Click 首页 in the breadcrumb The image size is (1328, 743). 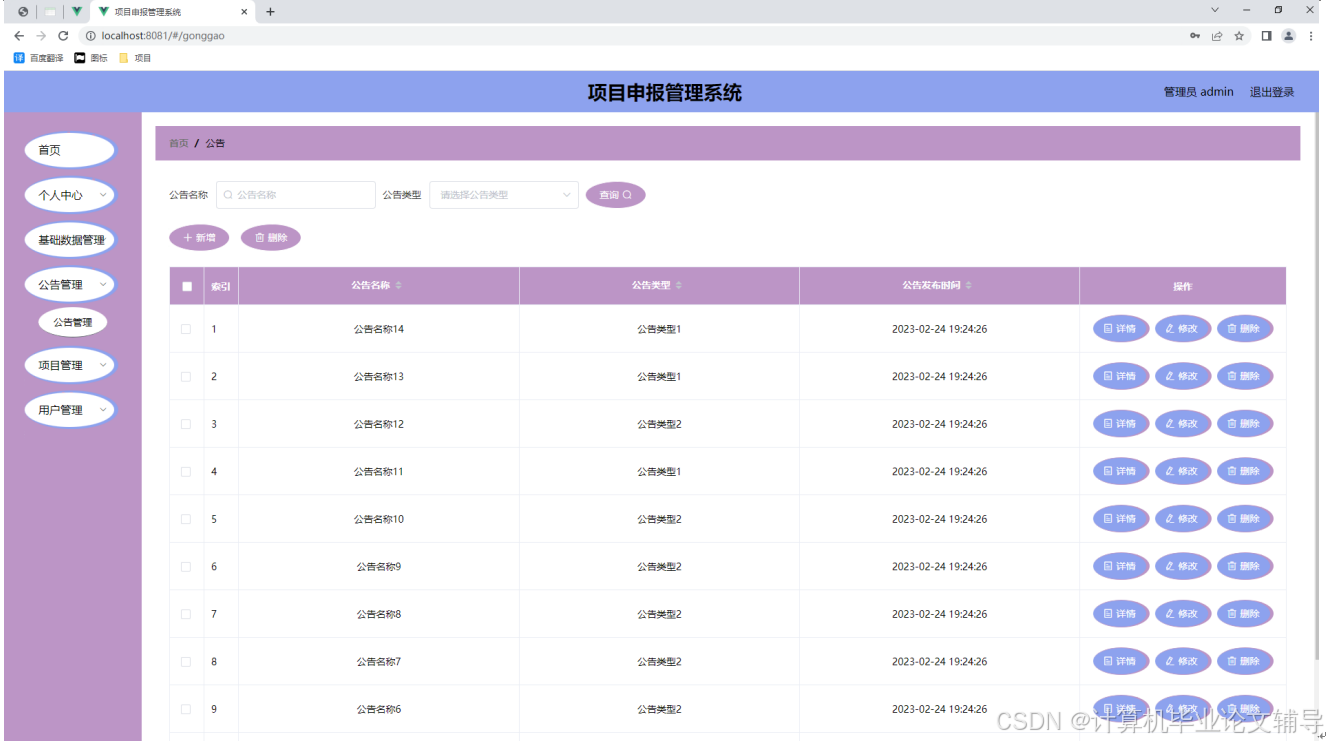pos(177,143)
